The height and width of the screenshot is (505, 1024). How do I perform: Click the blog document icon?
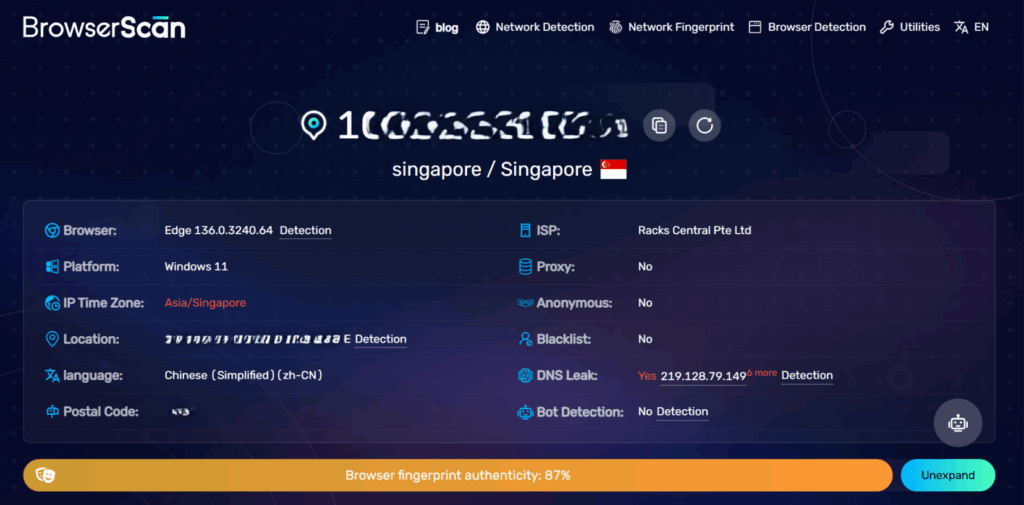tap(423, 27)
